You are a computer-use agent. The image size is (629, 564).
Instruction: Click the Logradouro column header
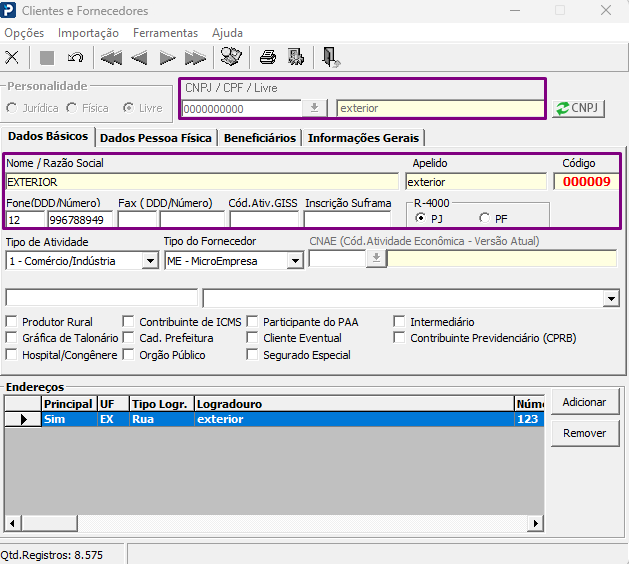coord(354,404)
